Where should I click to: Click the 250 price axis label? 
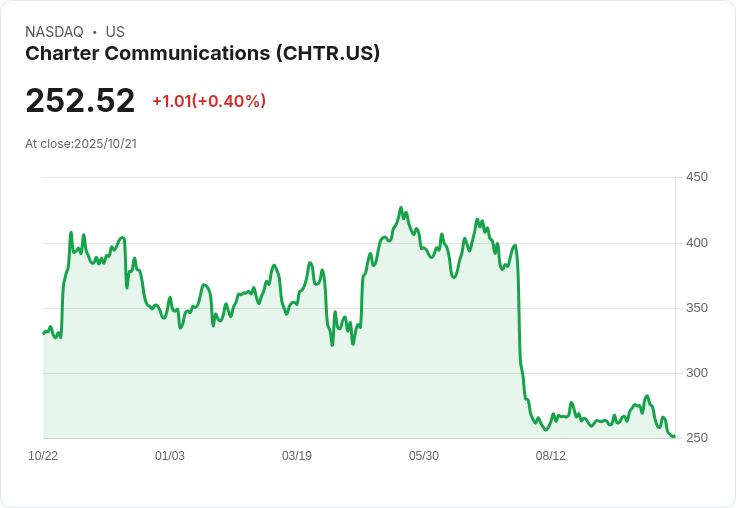tap(697, 438)
